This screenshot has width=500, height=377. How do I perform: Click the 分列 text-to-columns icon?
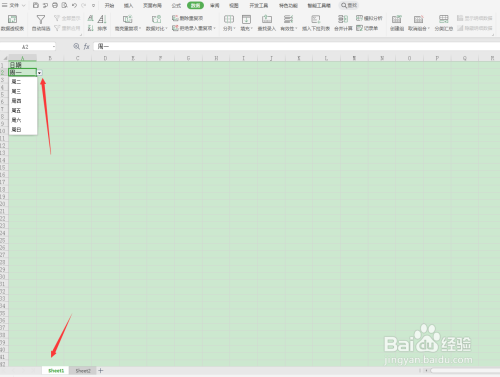[x=229, y=19]
